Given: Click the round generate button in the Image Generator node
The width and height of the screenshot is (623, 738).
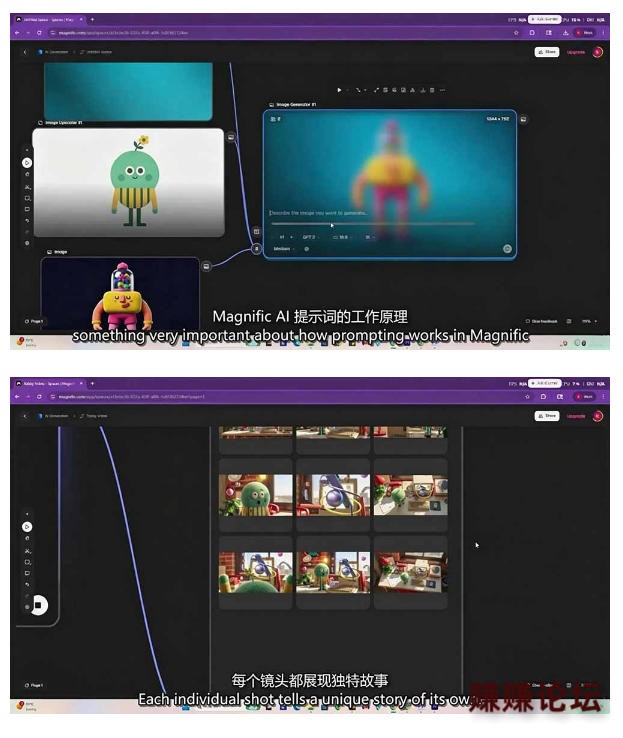Looking at the screenshot, I should [507, 249].
